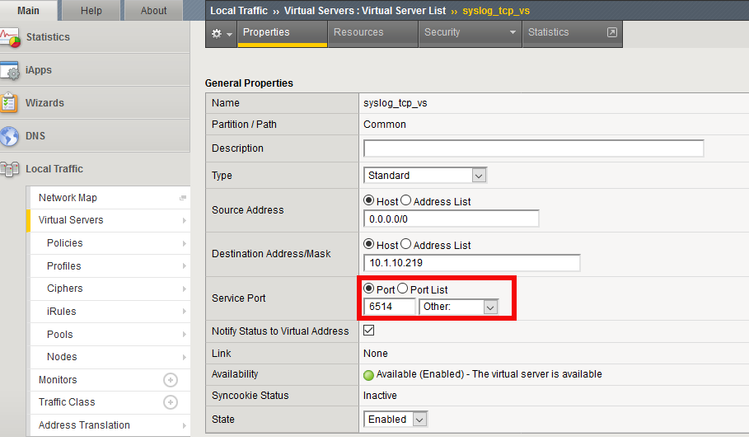Select Port List radio for Service Port

tap(403, 288)
